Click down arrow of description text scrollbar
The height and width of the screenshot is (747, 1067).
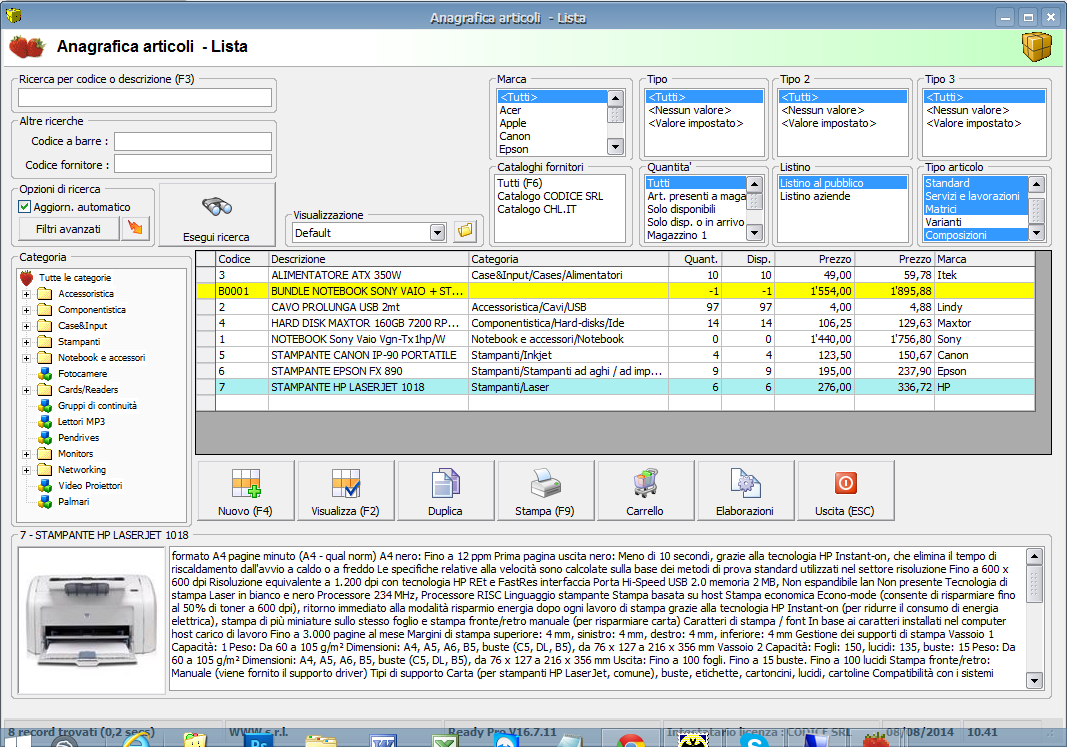[x=1034, y=680]
